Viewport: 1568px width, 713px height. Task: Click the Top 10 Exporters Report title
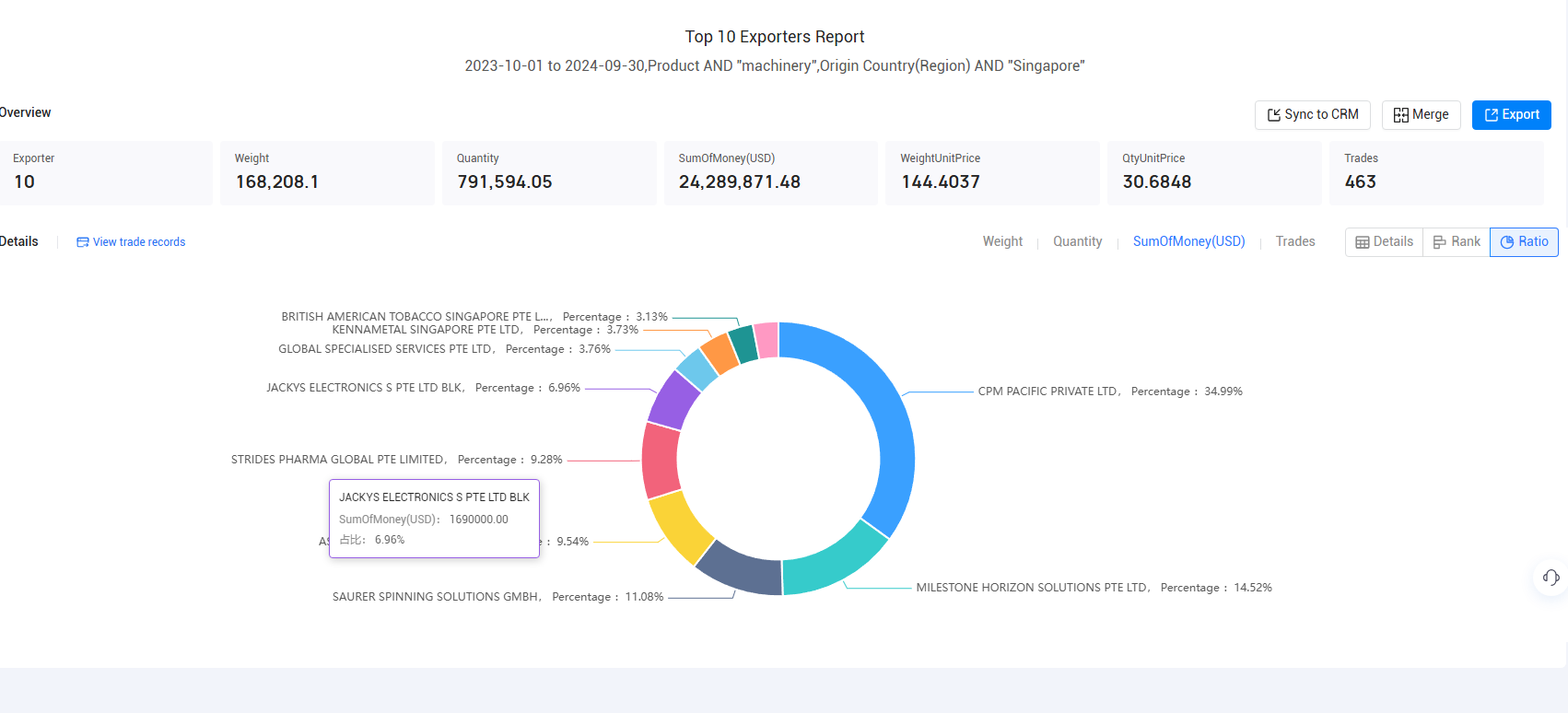click(775, 37)
